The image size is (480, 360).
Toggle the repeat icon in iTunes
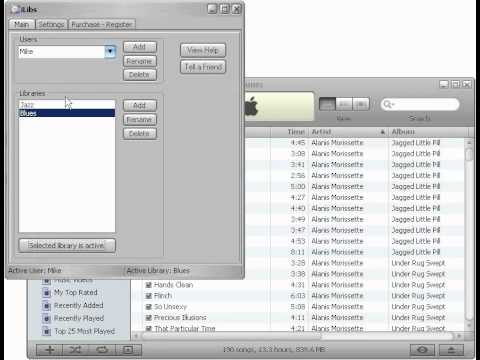(x=102, y=349)
